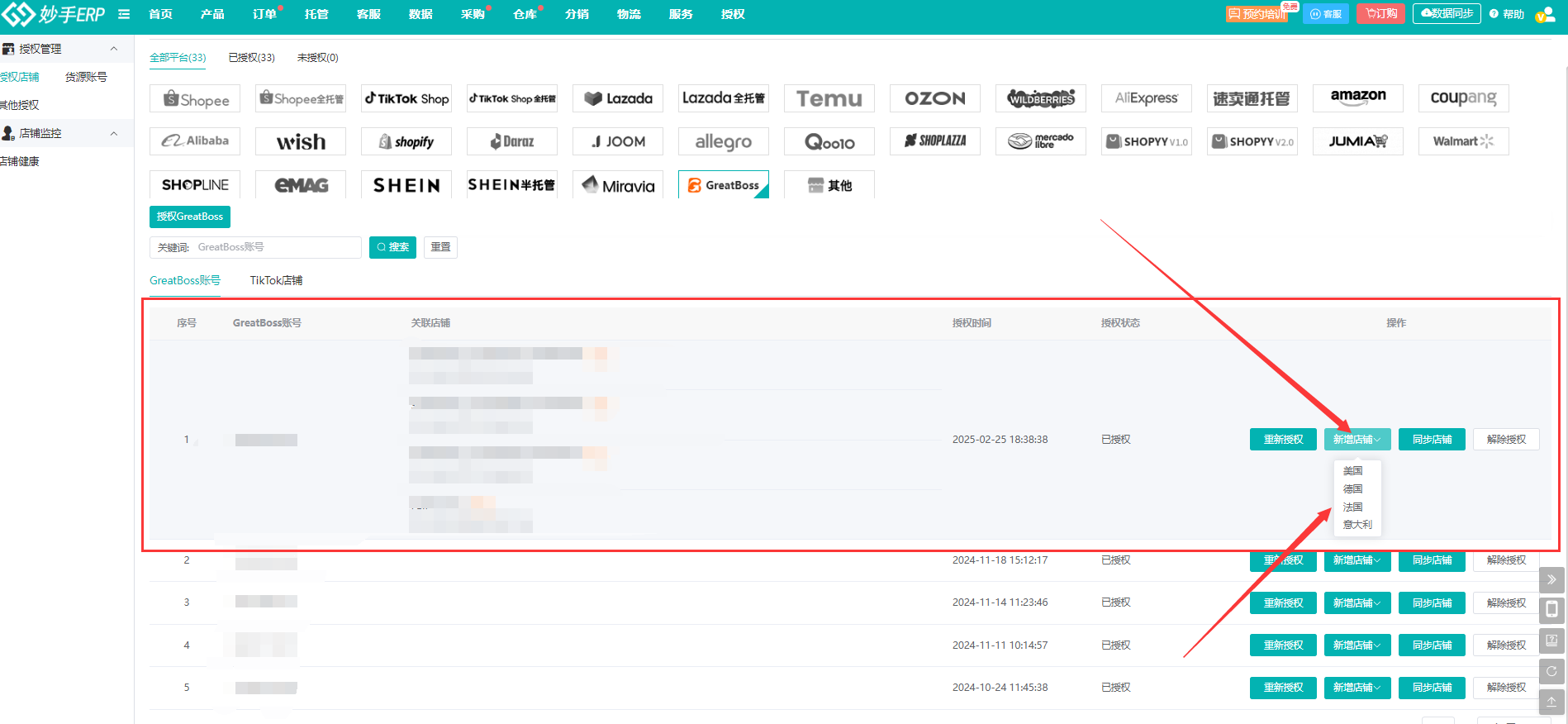Filter by 未授权(0) tab
1568x724 pixels.
coord(317,58)
